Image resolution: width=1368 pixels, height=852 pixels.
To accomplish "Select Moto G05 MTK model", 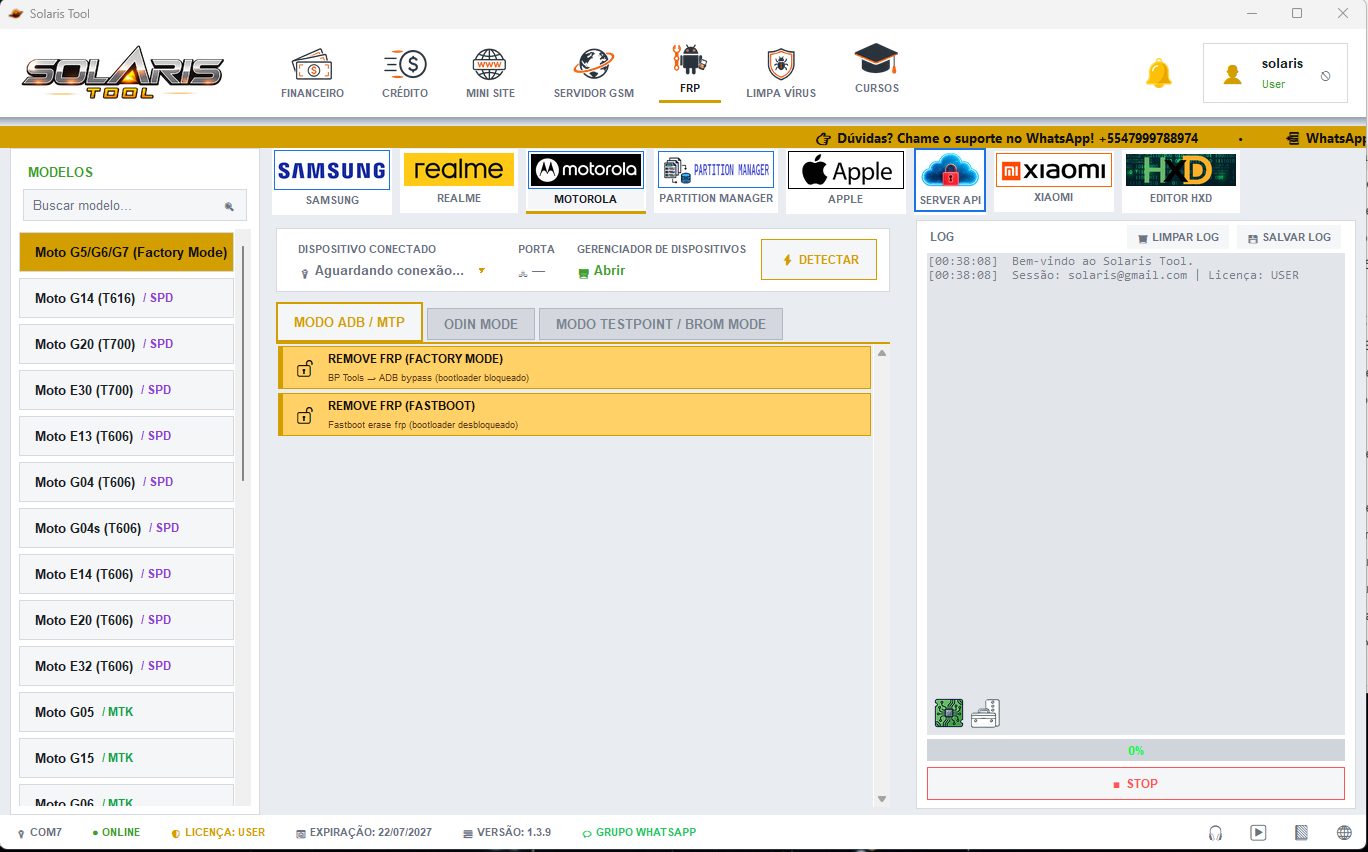I will [126, 712].
